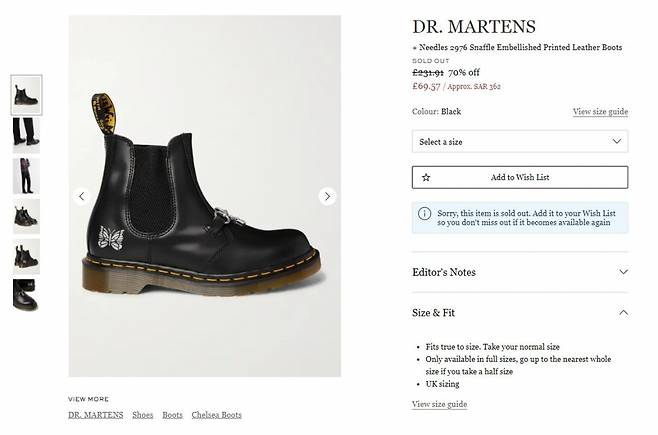658x435 pixels.
Task: Go to DR. MARTENS brand link
Action: click(x=96, y=415)
